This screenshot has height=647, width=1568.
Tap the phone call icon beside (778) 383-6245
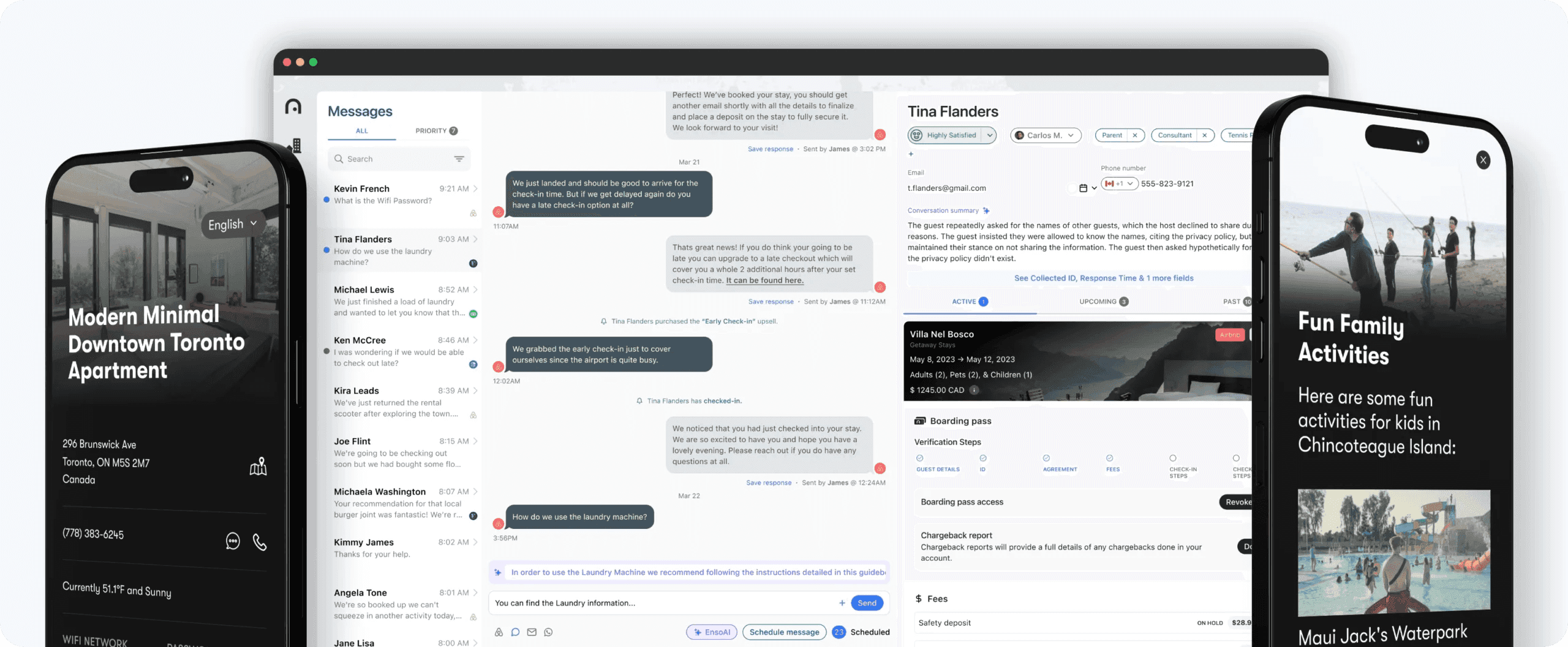(x=260, y=542)
